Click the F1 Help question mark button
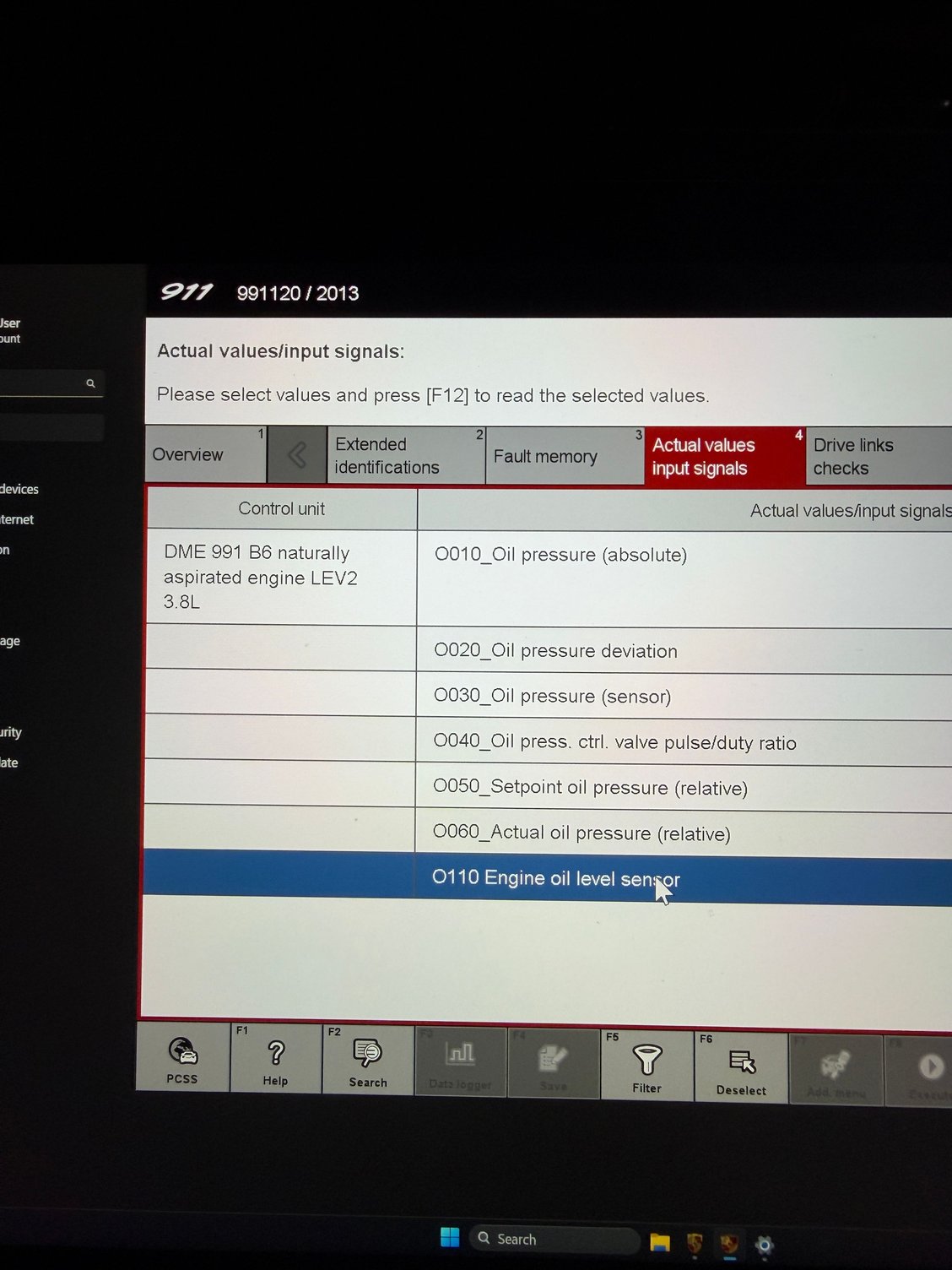This screenshot has height=1270, width=952. (275, 1061)
